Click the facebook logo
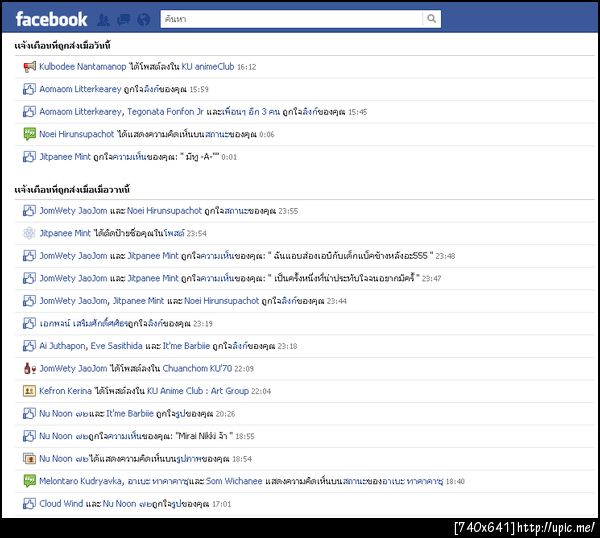 pyautogui.click(x=51, y=19)
